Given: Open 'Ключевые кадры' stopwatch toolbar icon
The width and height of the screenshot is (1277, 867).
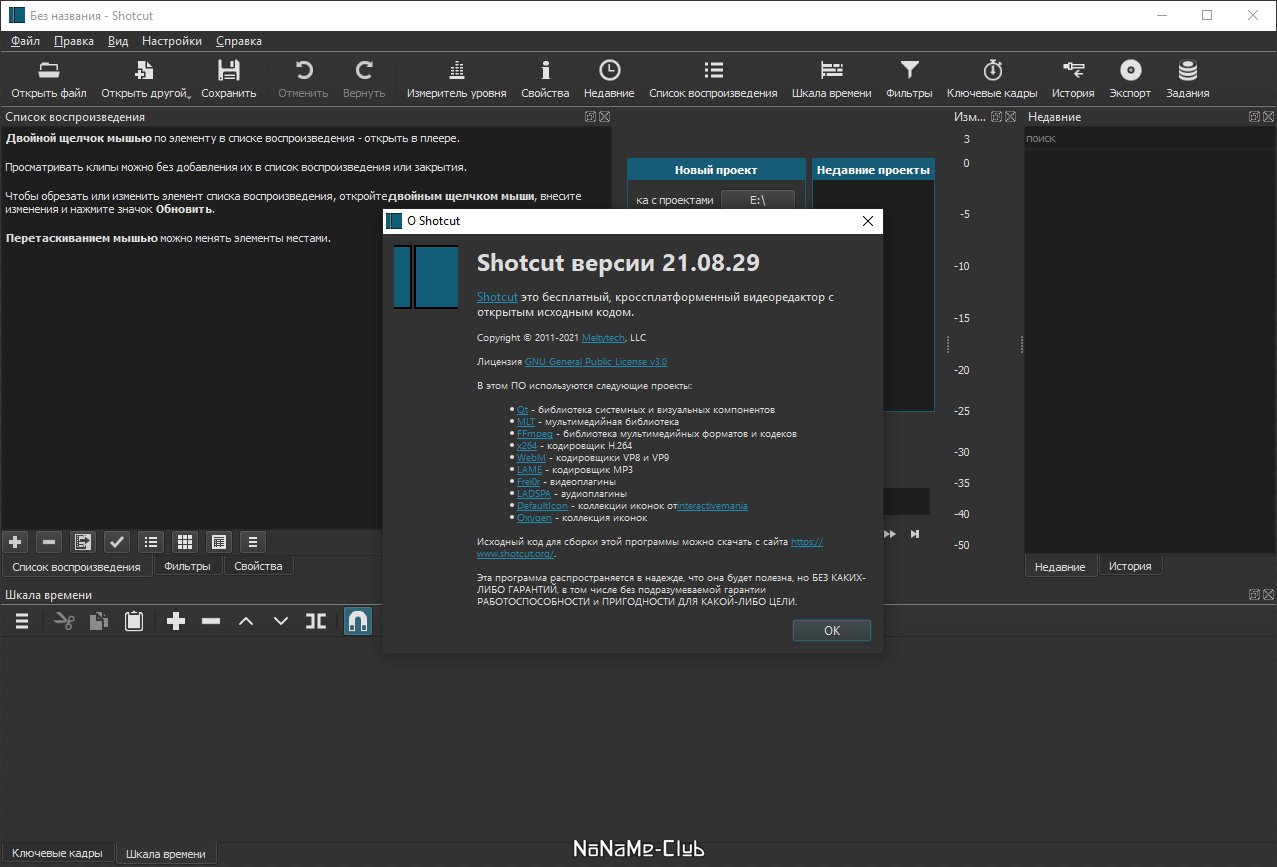Looking at the screenshot, I should (992, 80).
